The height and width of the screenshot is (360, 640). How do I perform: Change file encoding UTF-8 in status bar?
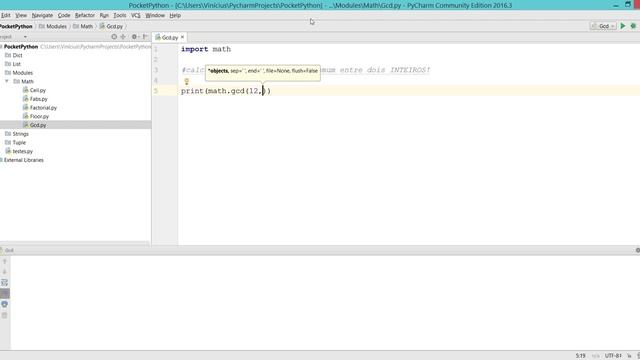tap(613, 356)
